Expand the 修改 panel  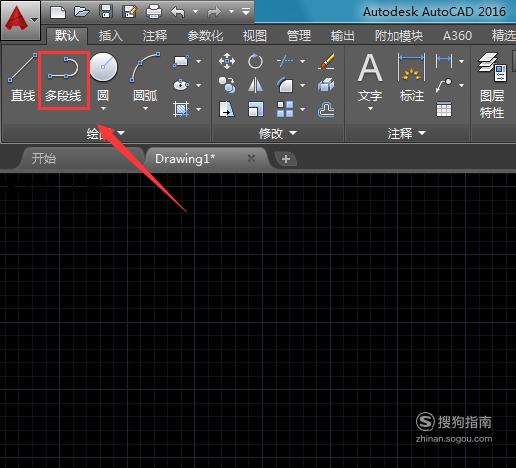pos(277,133)
